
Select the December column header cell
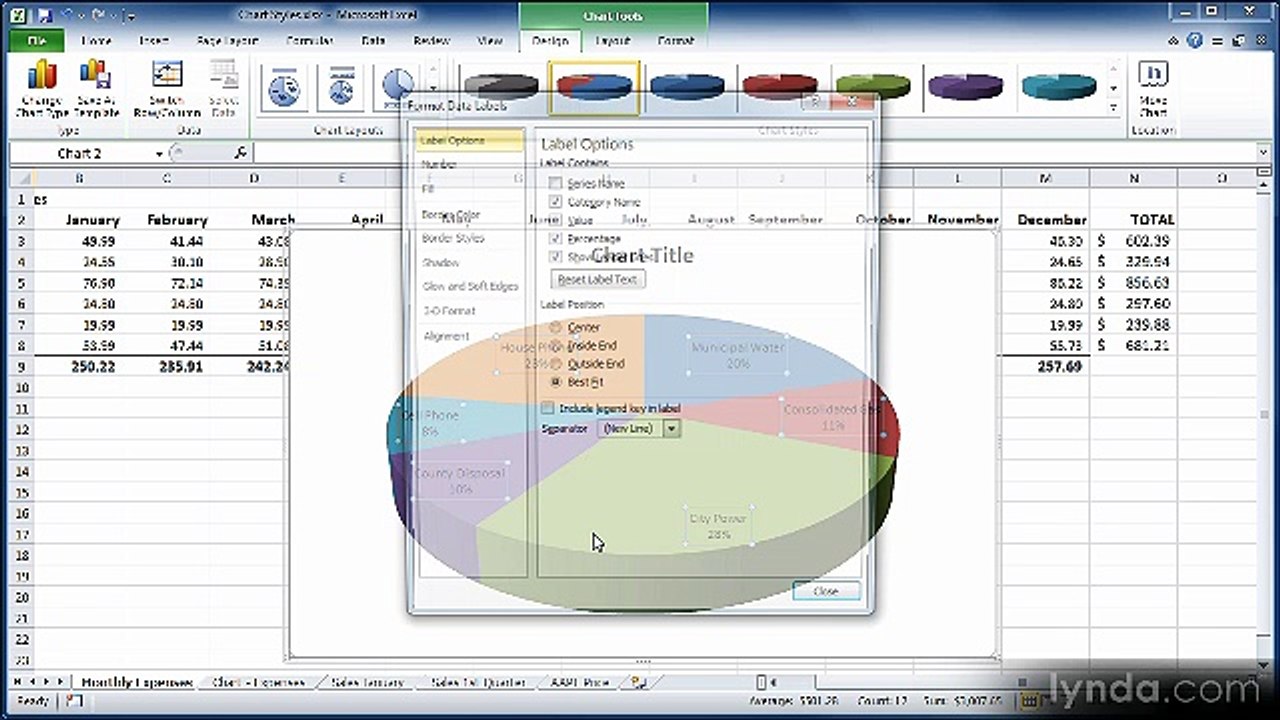point(1046,219)
